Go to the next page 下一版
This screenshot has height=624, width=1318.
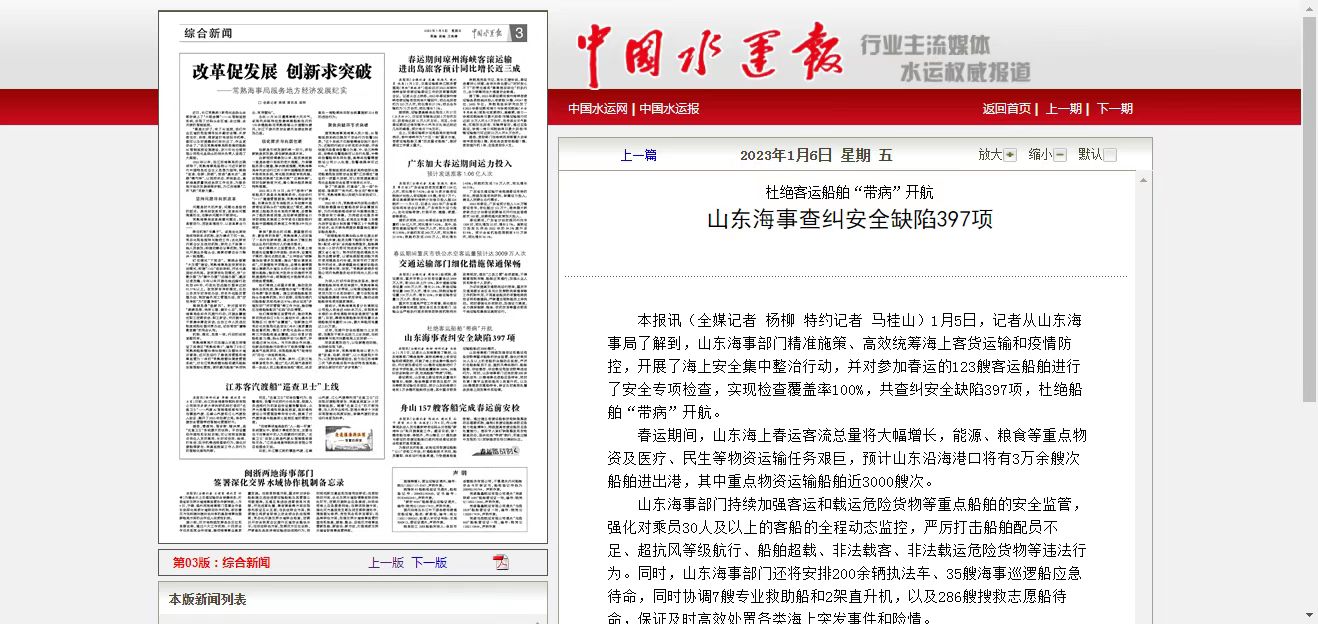pos(429,563)
